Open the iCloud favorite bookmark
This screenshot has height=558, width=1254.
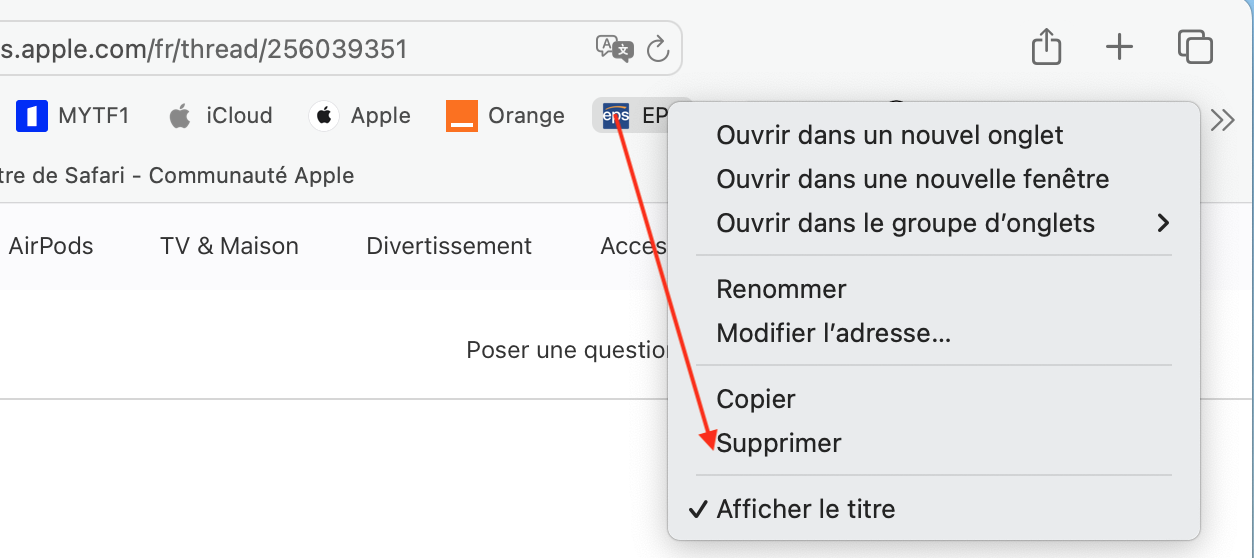(221, 116)
